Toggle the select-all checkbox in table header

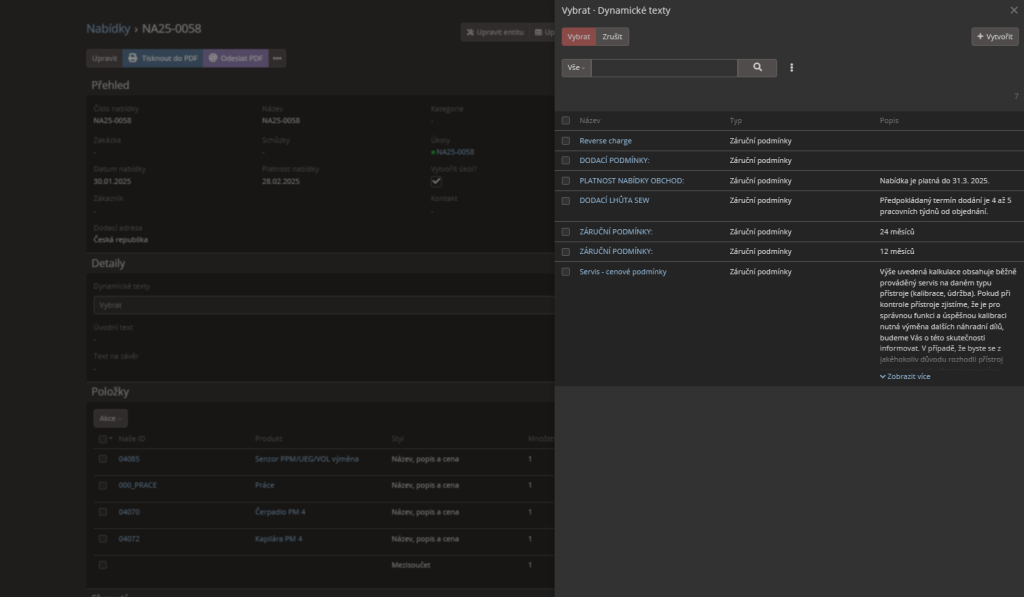(x=566, y=120)
